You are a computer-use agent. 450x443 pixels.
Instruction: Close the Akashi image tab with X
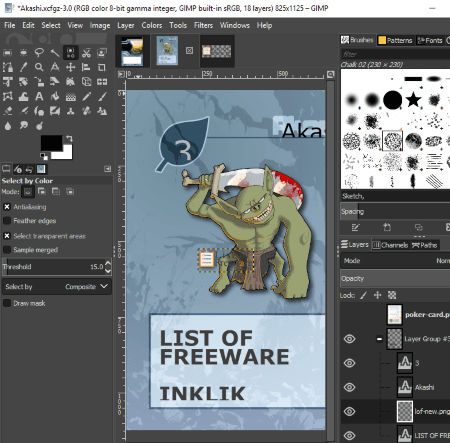tap(189, 51)
